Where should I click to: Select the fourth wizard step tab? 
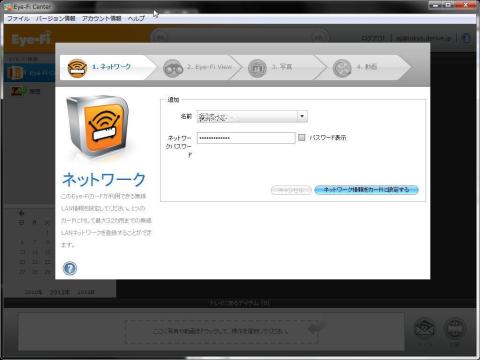pyautogui.click(x=368, y=67)
